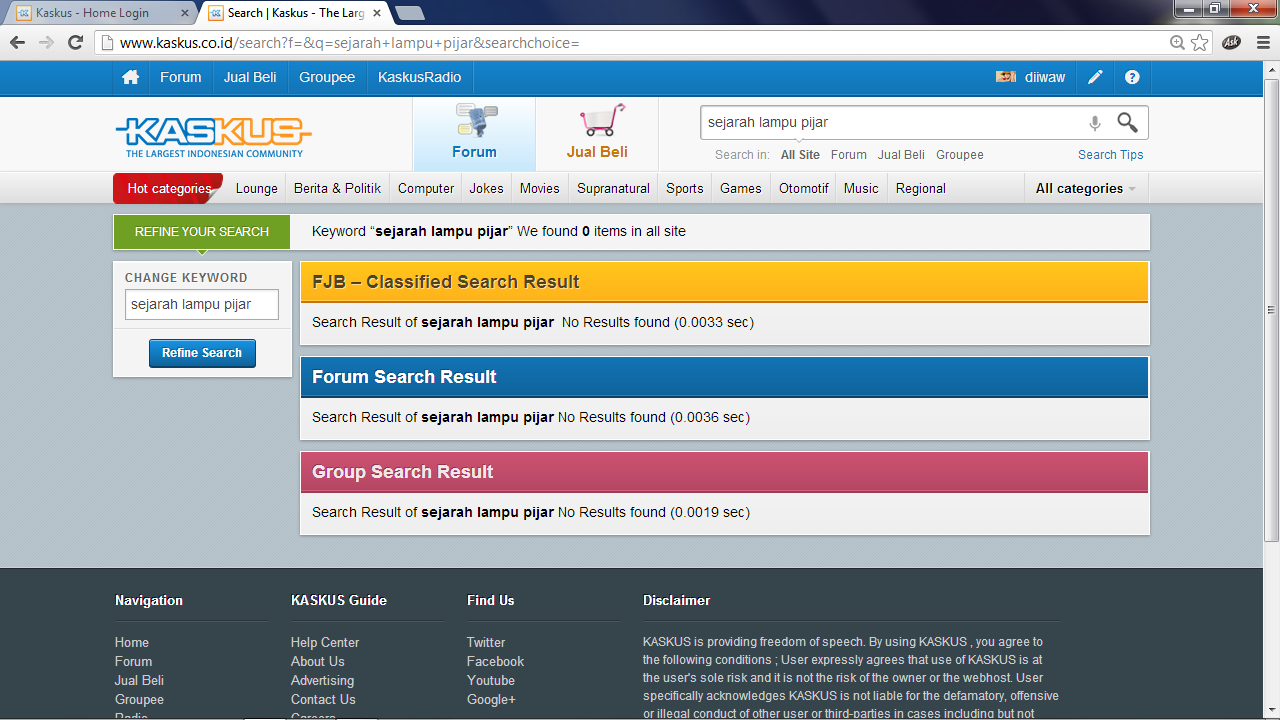Click the zoom magnifier icon in address bar

pyautogui.click(x=1178, y=43)
